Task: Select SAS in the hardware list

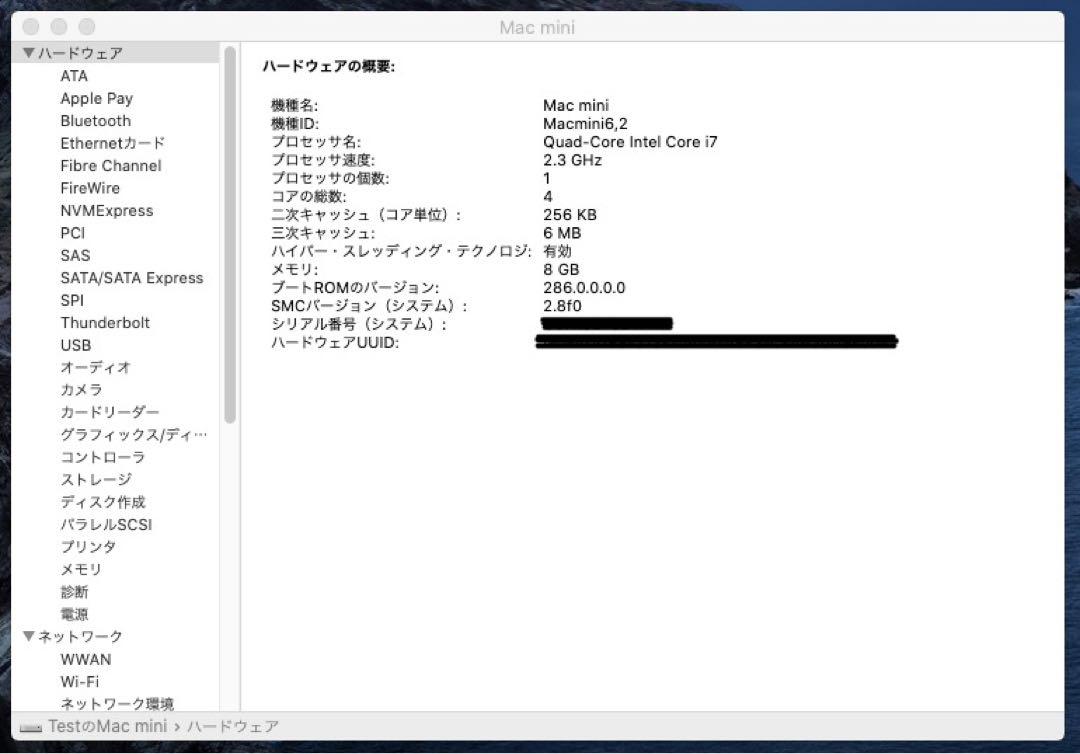Action: [x=75, y=255]
